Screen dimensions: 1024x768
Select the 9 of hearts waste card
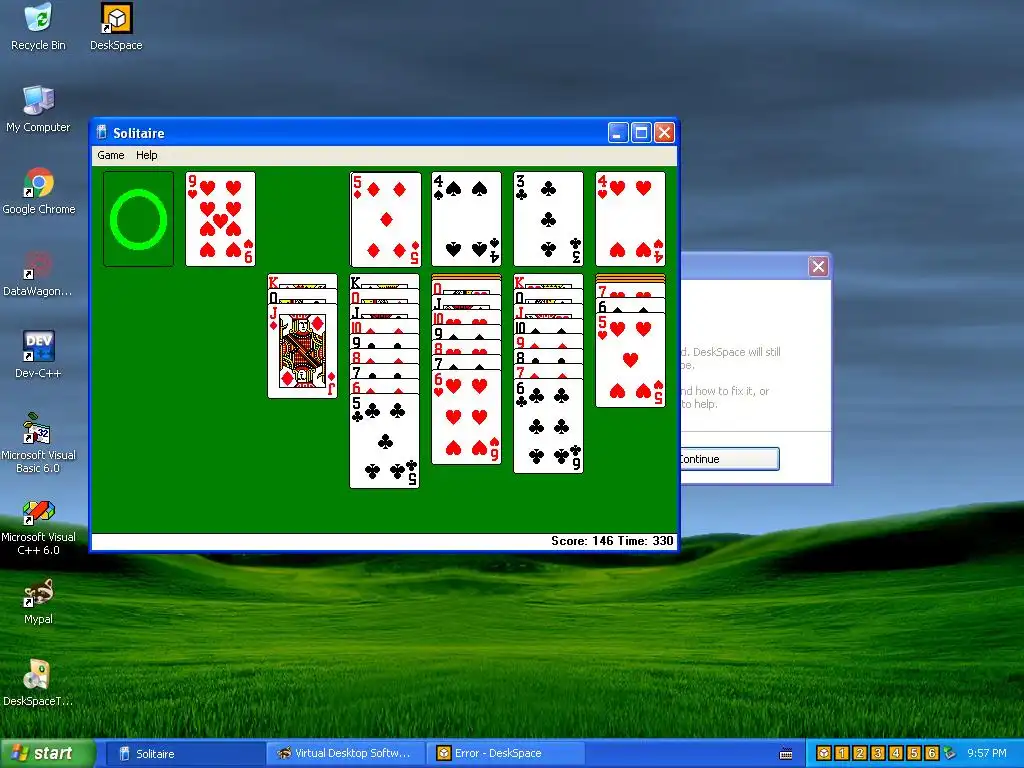point(221,219)
